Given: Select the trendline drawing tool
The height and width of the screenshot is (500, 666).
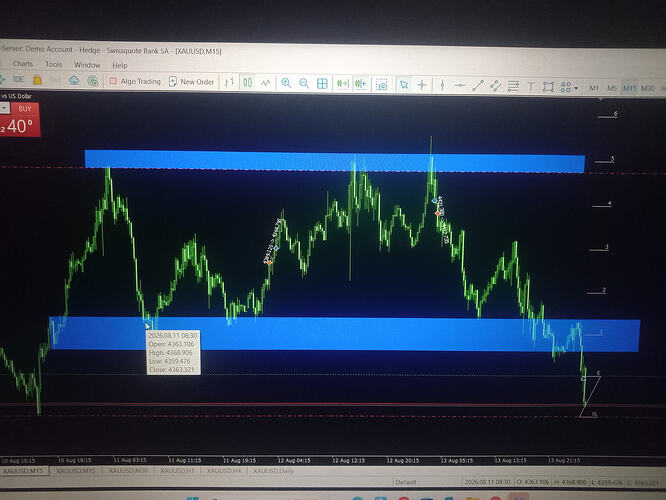Looking at the screenshot, I should 478,86.
